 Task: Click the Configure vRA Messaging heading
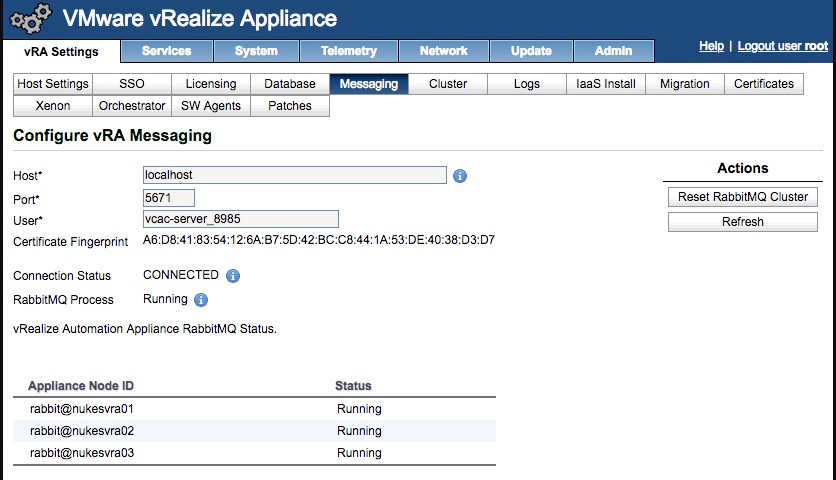[112, 135]
